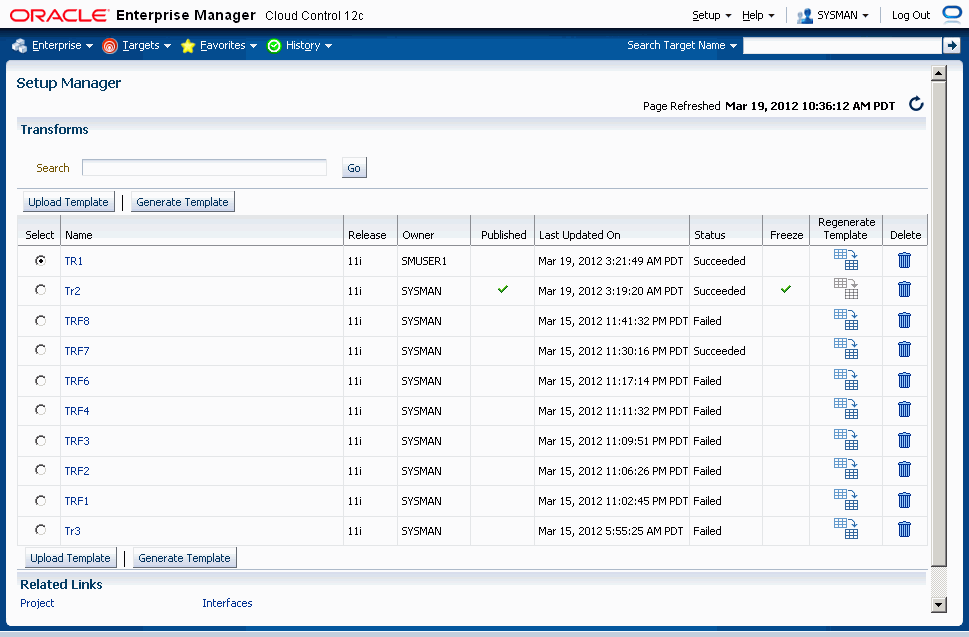Click the Search Target Name text field
The width and height of the screenshot is (969, 637).
pos(842,45)
